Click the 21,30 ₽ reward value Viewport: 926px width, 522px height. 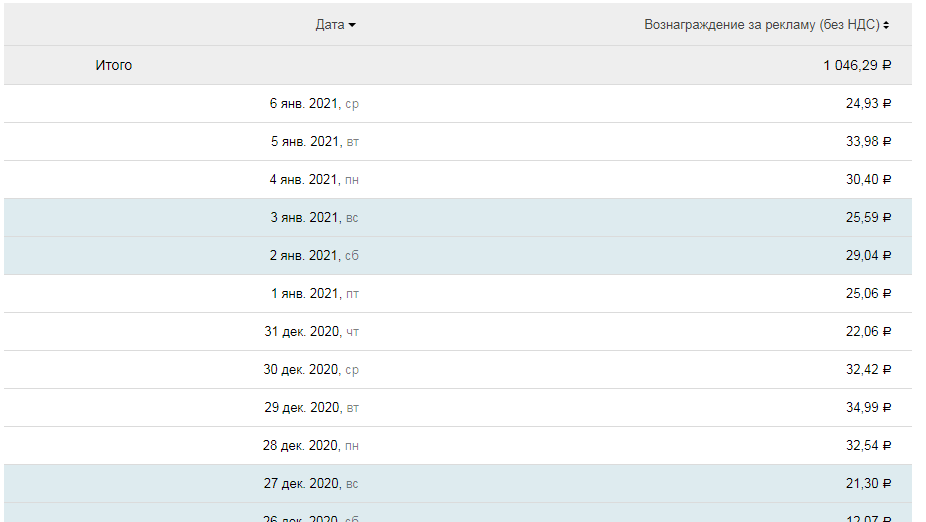[x=868, y=483]
